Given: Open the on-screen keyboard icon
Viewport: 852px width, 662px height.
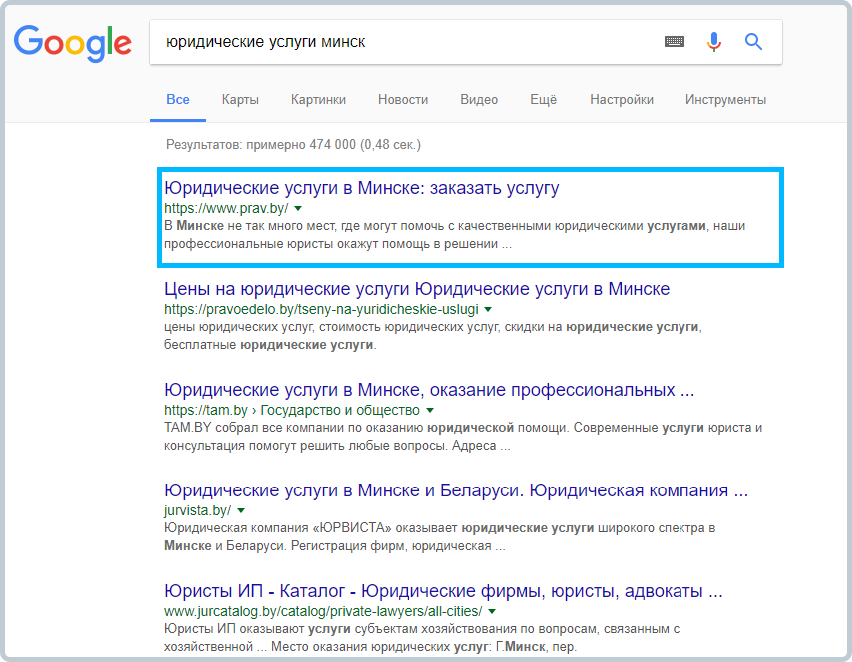Looking at the screenshot, I should [x=674, y=41].
